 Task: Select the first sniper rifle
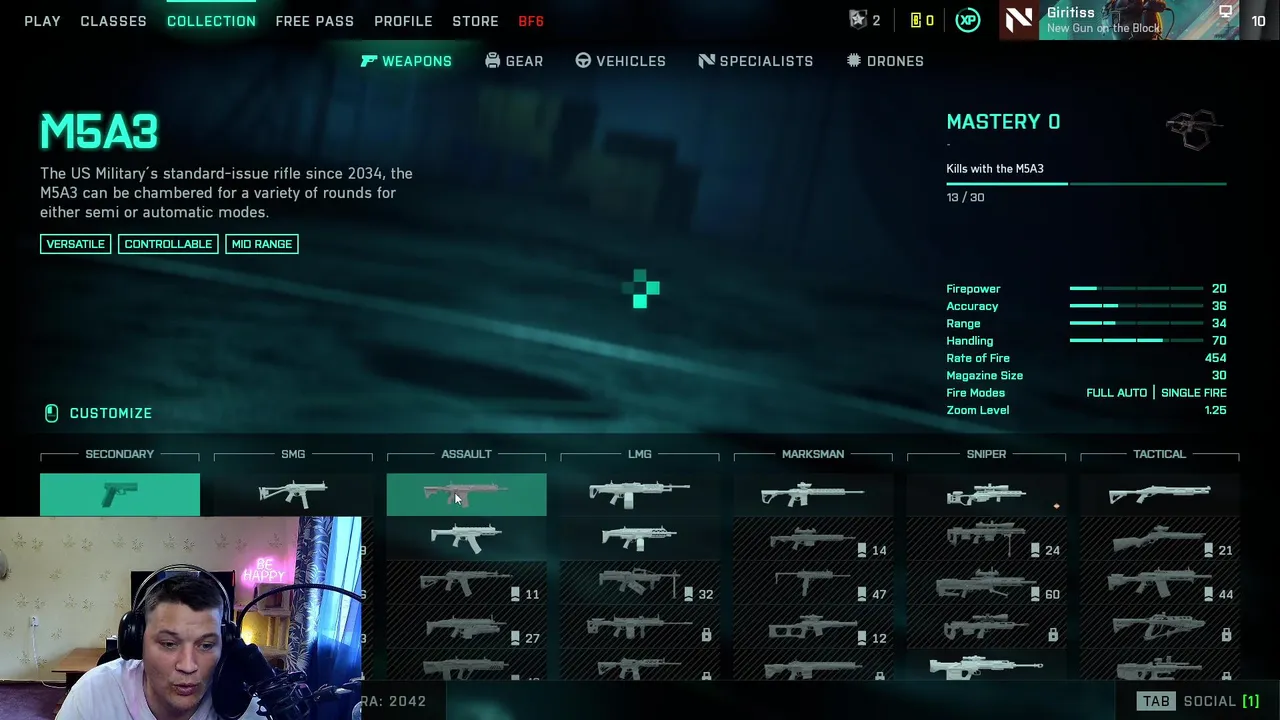[986, 494]
